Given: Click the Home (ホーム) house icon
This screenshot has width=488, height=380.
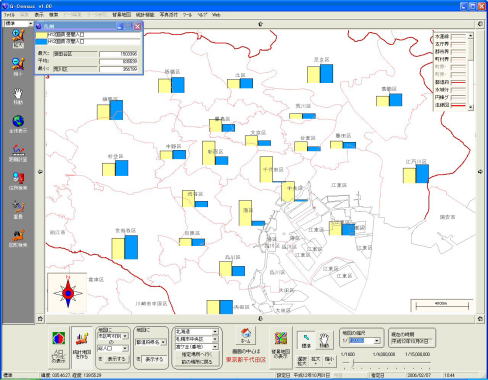Looking at the screenshot, I should tap(246, 335).
